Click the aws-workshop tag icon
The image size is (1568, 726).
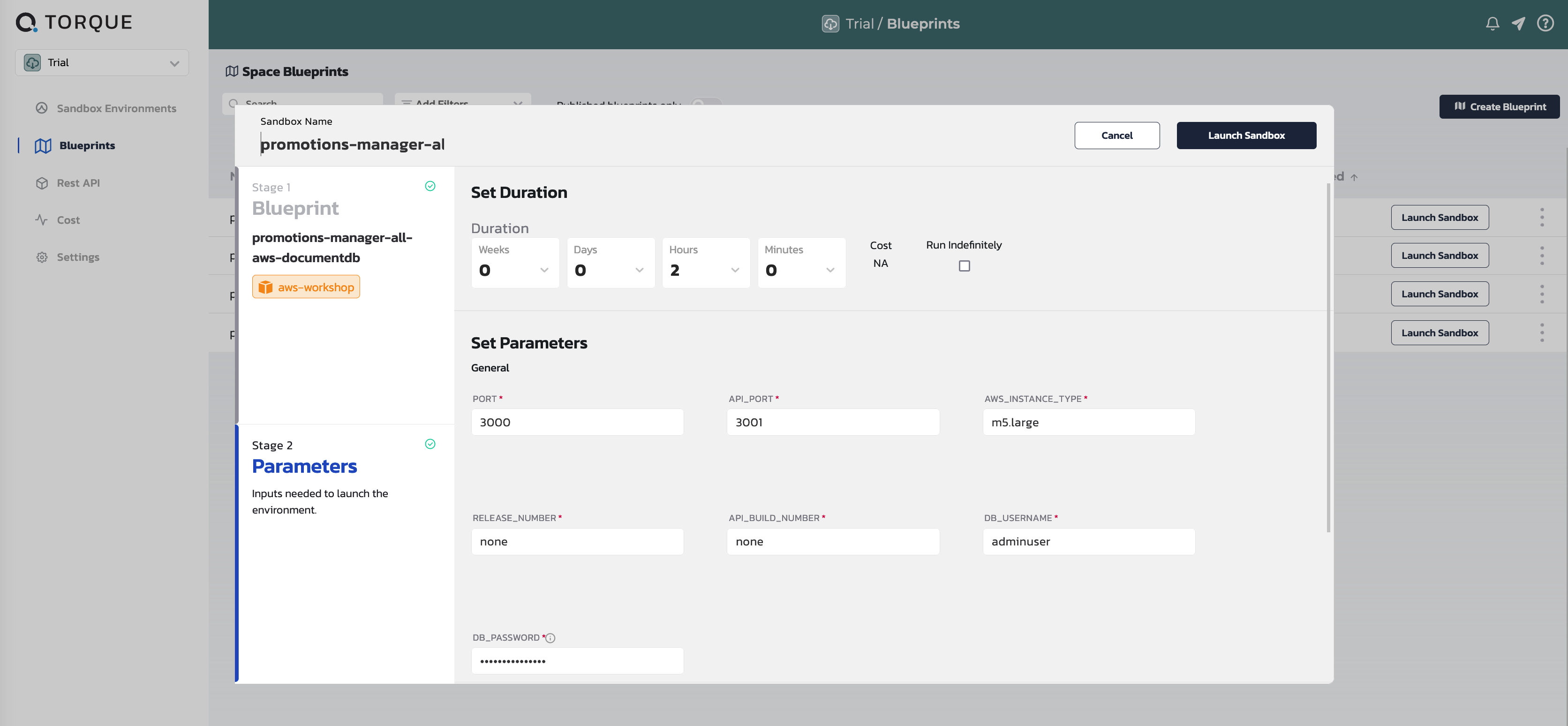265,287
